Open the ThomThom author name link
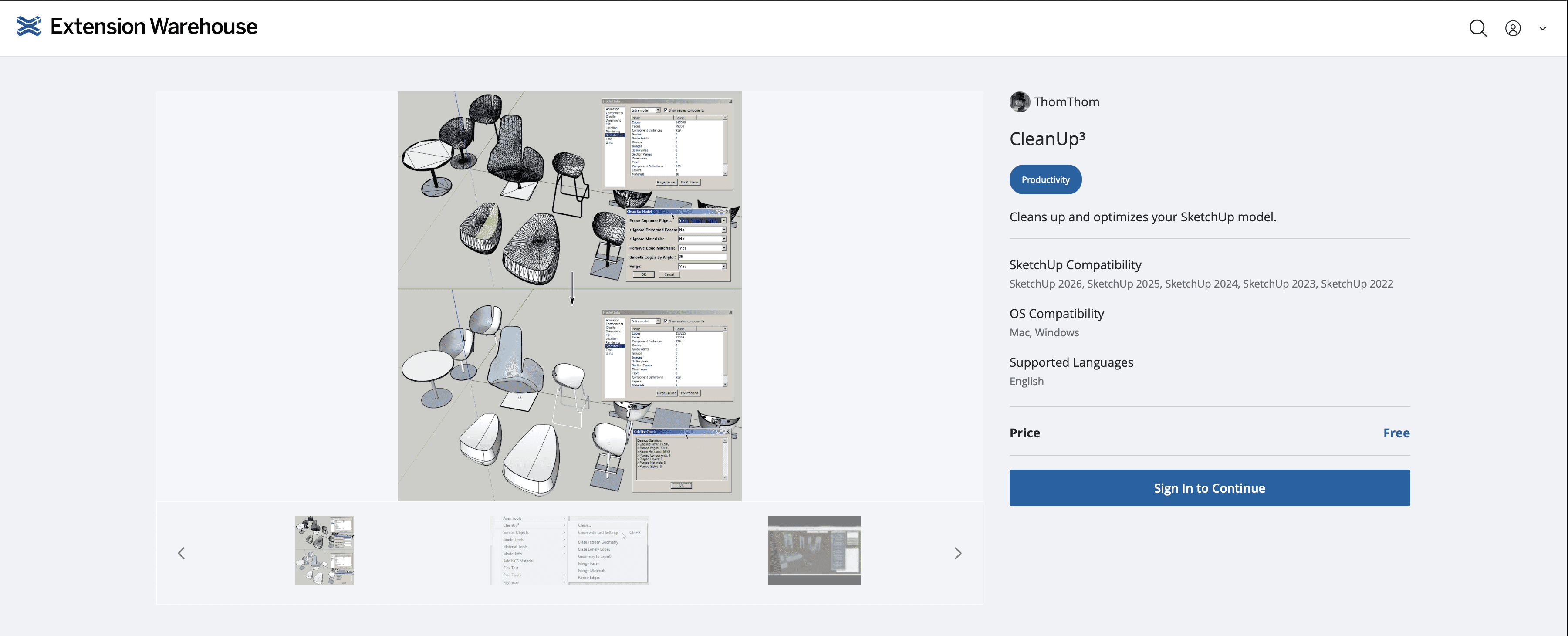1568x636 pixels. coord(1066,101)
